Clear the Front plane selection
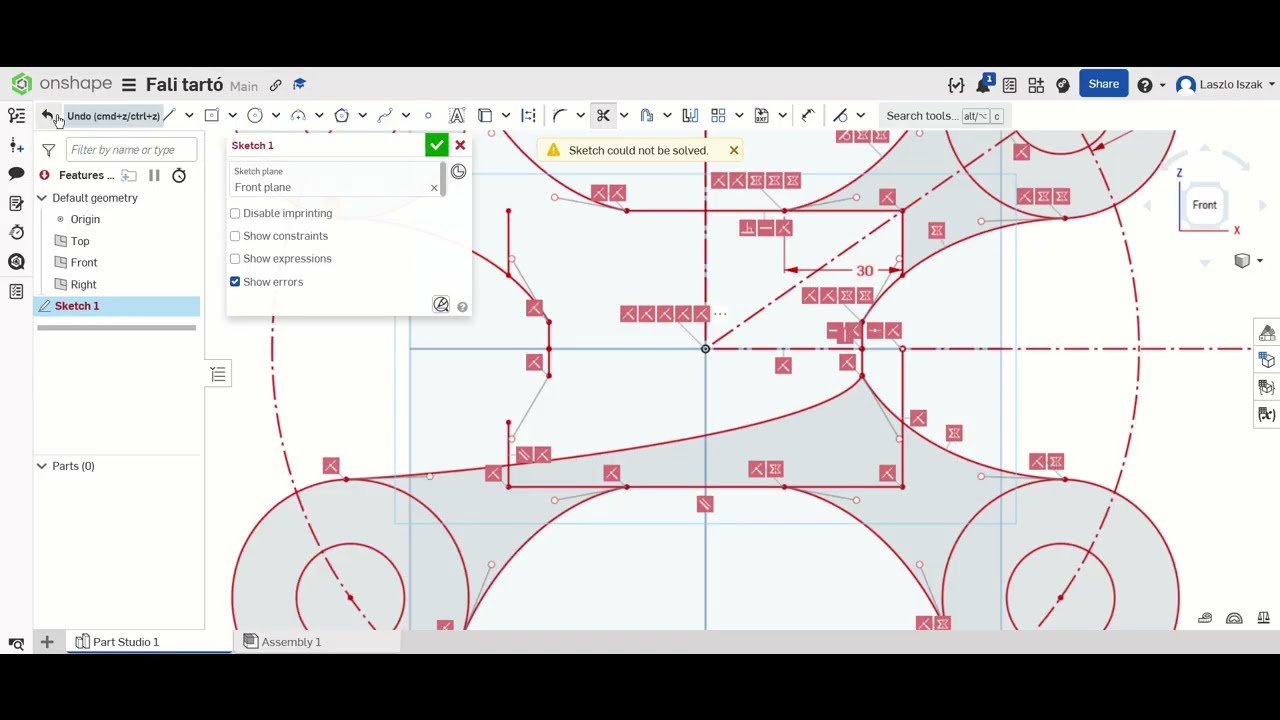This screenshot has width=1280, height=720. [434, 188]
